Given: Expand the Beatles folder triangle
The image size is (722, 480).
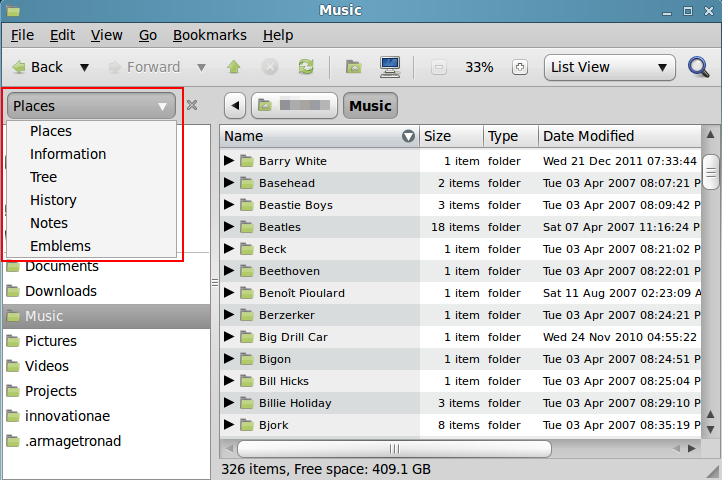Looking at the screenshot, I should [229, 227].
